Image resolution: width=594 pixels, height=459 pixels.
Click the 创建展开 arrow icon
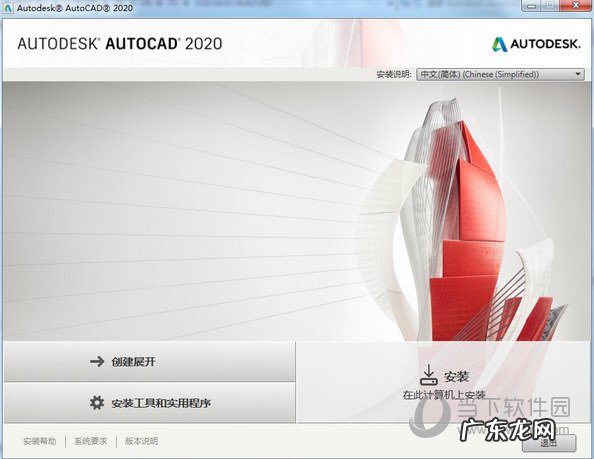[x=97, y=361]
